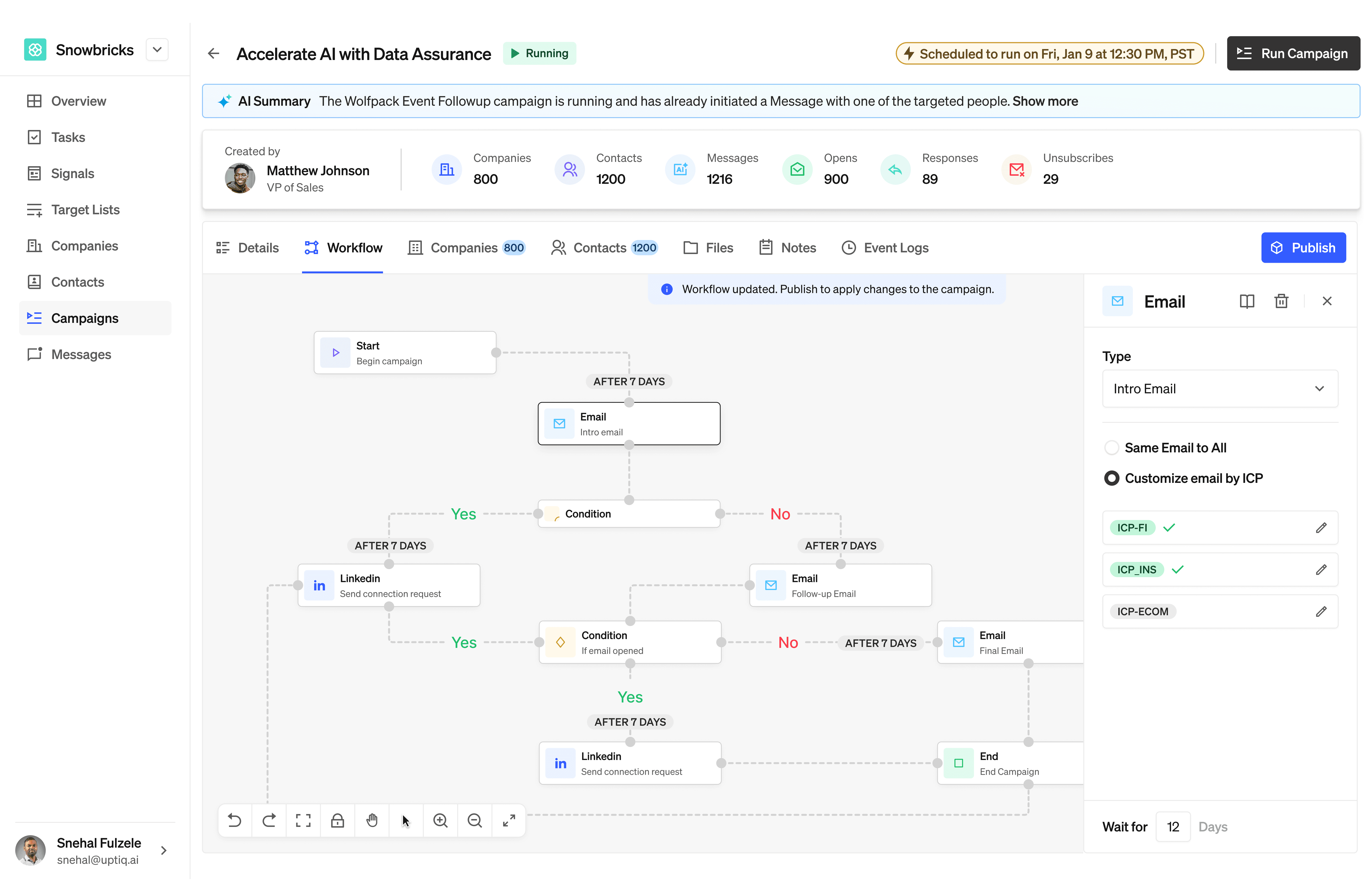1372x880 pixels.
Task: Go back using the left arrow
Action: click(x=213, y=53)
